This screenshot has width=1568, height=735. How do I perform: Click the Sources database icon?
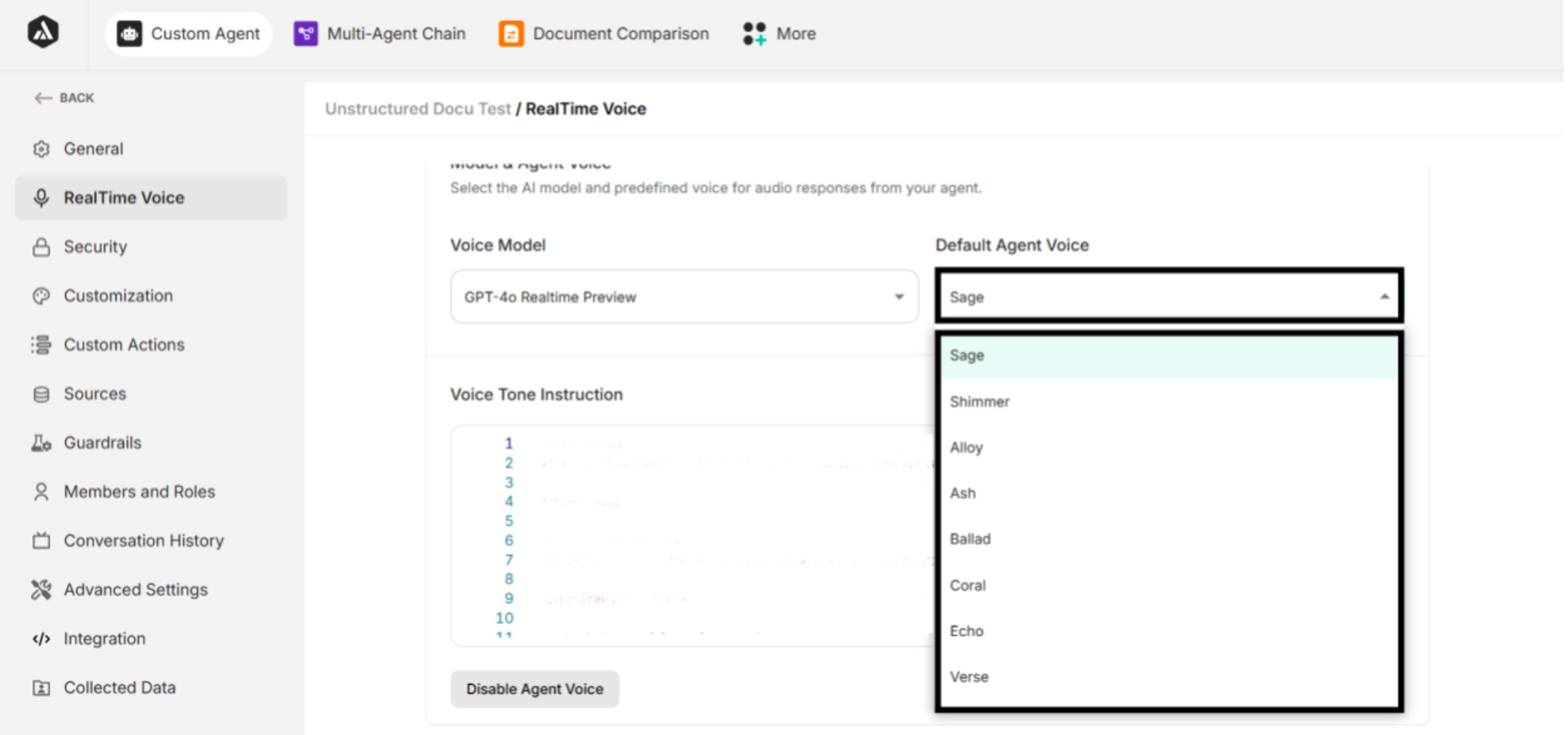[x=41, y=394]
